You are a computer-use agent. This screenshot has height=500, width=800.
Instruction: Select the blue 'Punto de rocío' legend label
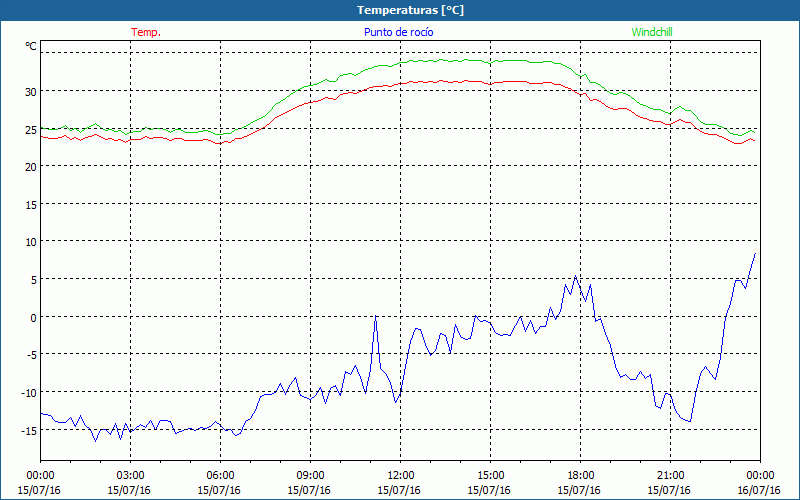[x=398, y=32]
